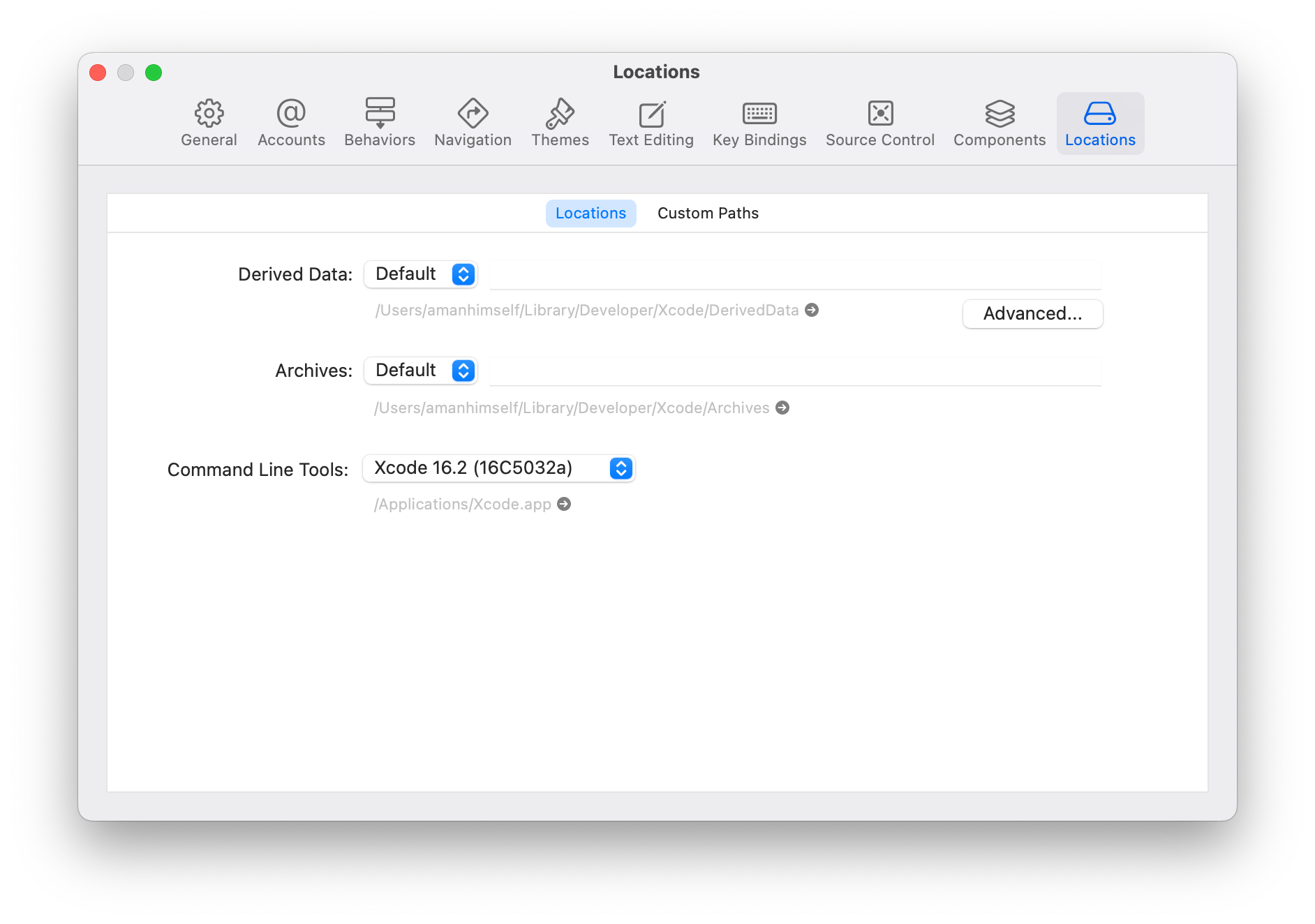Open the Text Editing settings
The width and height of the screenshot is (1315, 924).
point(651,123)
